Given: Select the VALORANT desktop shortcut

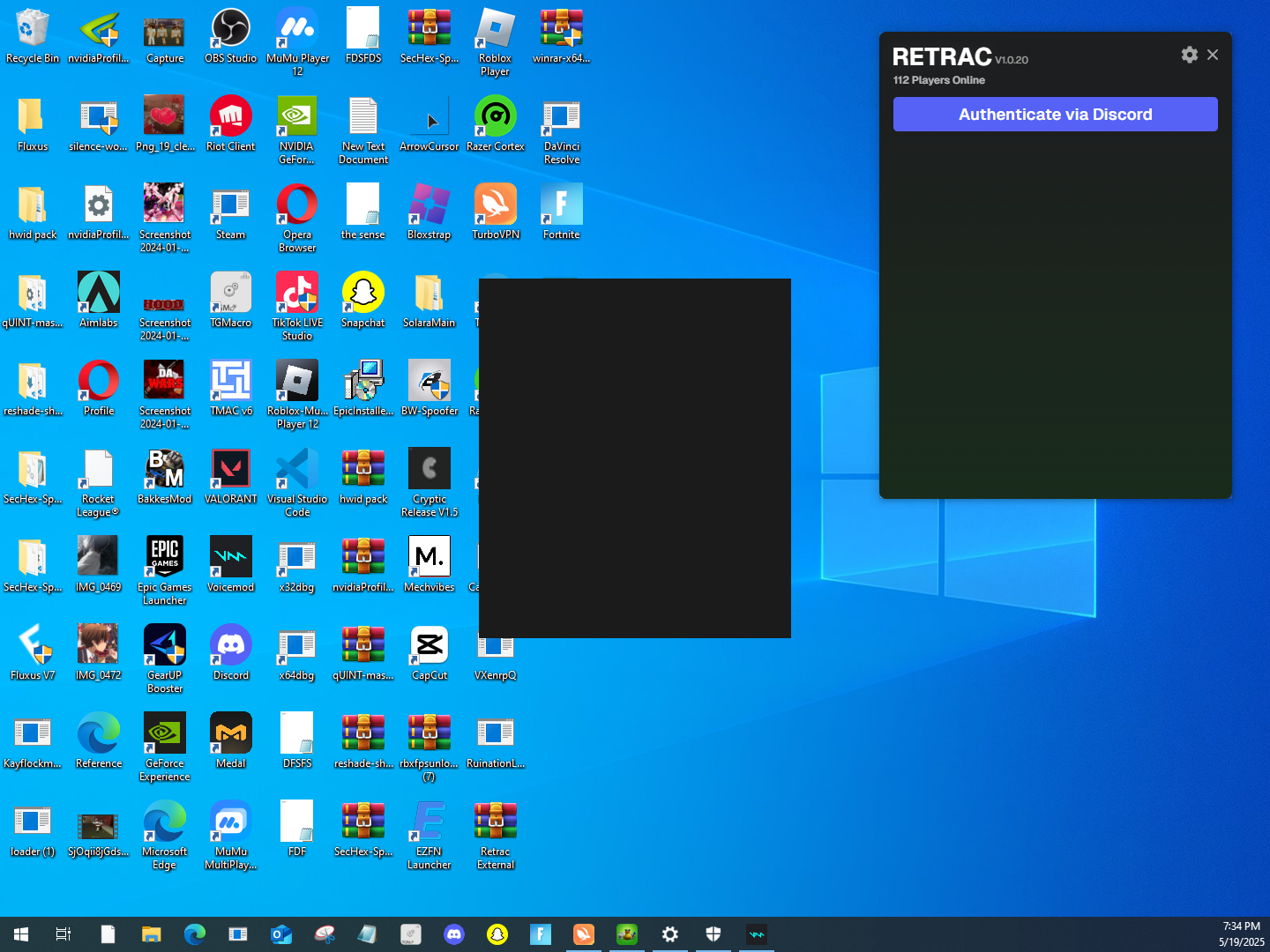Looking at the screenshot, I should click(231, 477).
